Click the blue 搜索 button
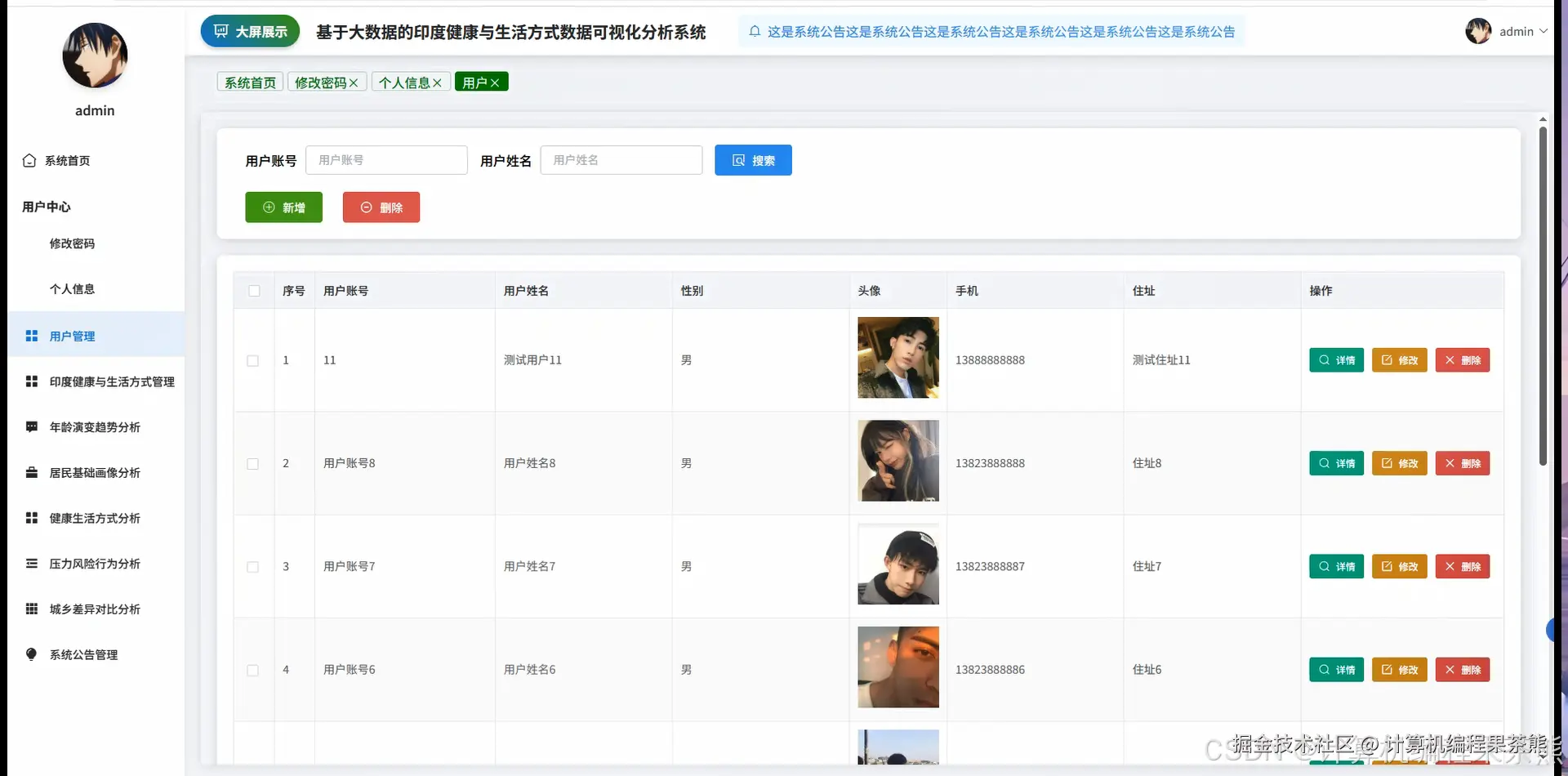The image size is (1568, 776). pyautogui.click(x=753, y=160)
